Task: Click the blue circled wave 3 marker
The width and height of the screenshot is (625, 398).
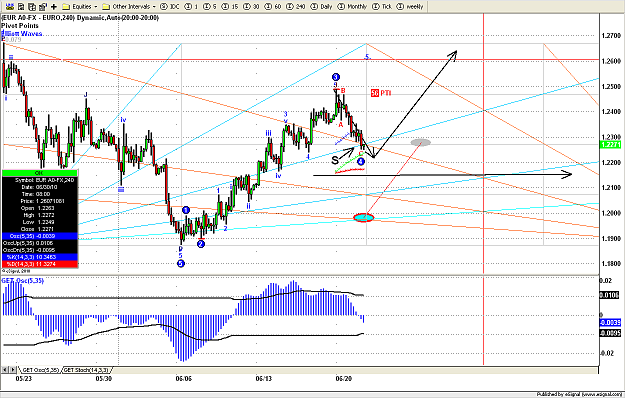Action: point(336,77)
